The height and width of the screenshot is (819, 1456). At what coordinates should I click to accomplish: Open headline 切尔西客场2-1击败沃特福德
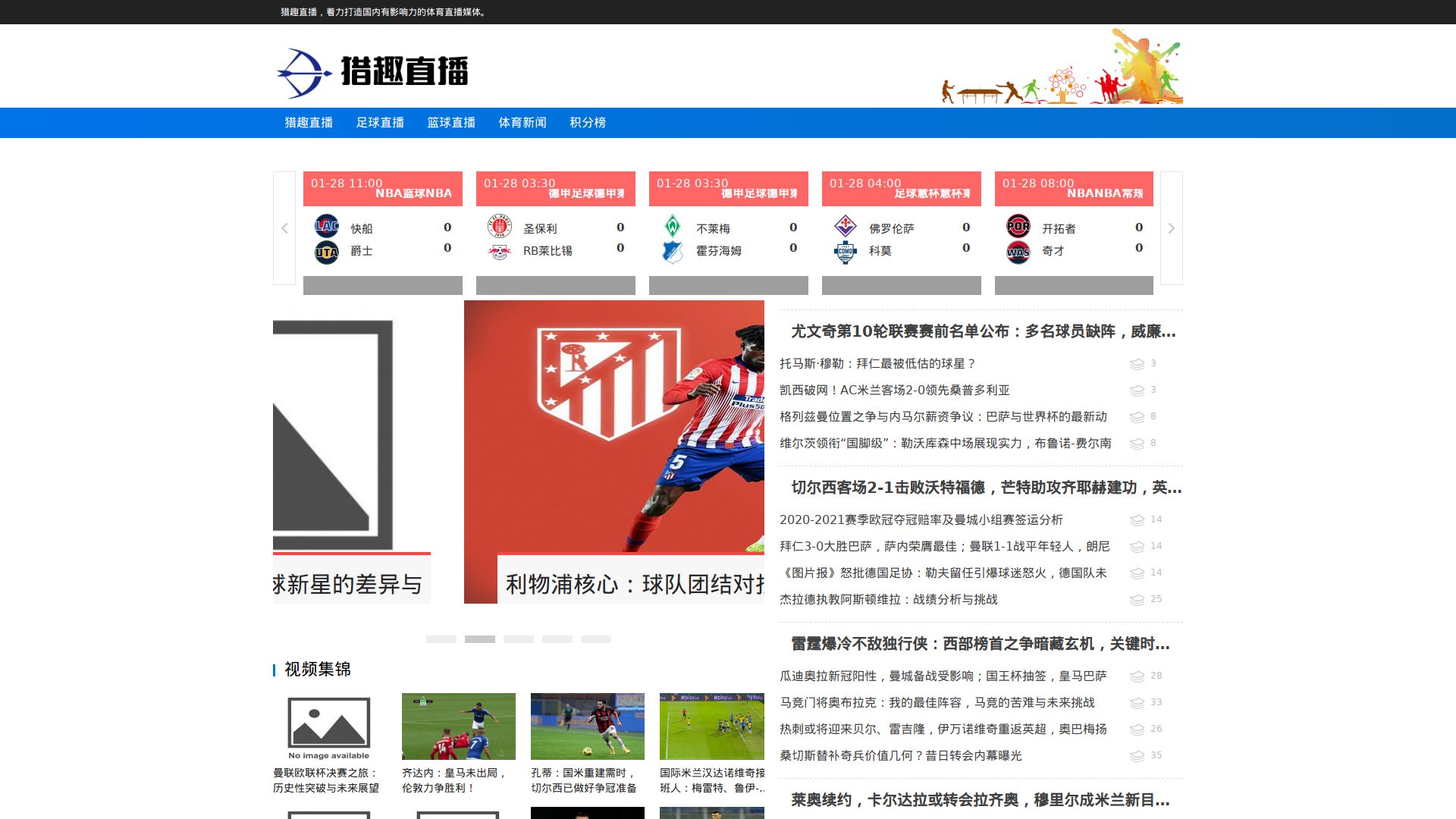point(986,488)
